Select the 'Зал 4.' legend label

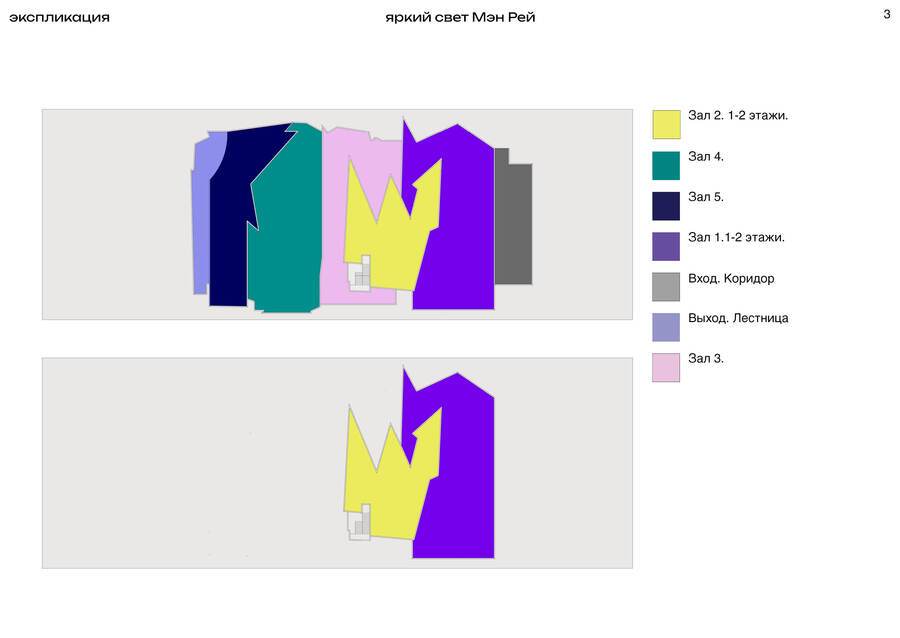705,156
